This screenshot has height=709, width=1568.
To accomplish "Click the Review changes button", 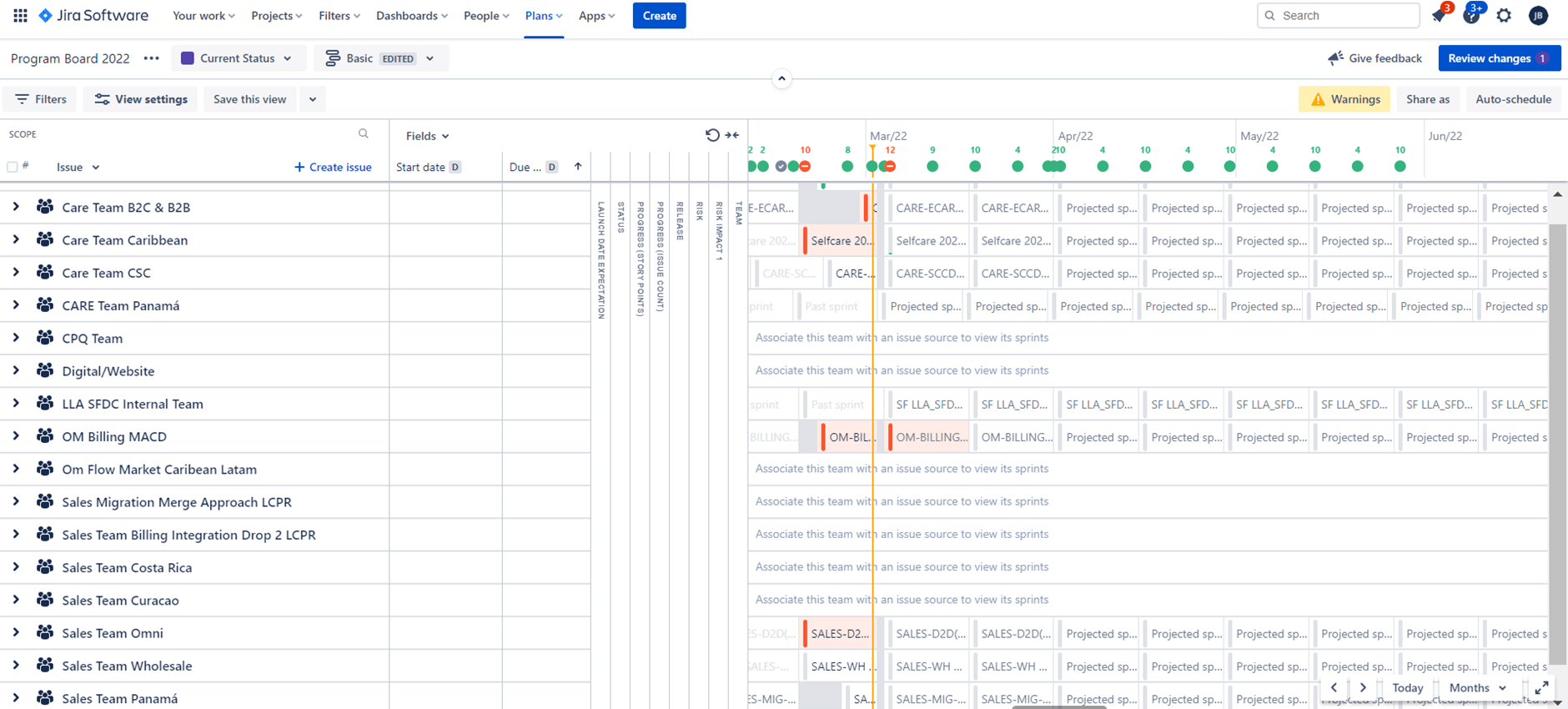I will coord(1498,58).
